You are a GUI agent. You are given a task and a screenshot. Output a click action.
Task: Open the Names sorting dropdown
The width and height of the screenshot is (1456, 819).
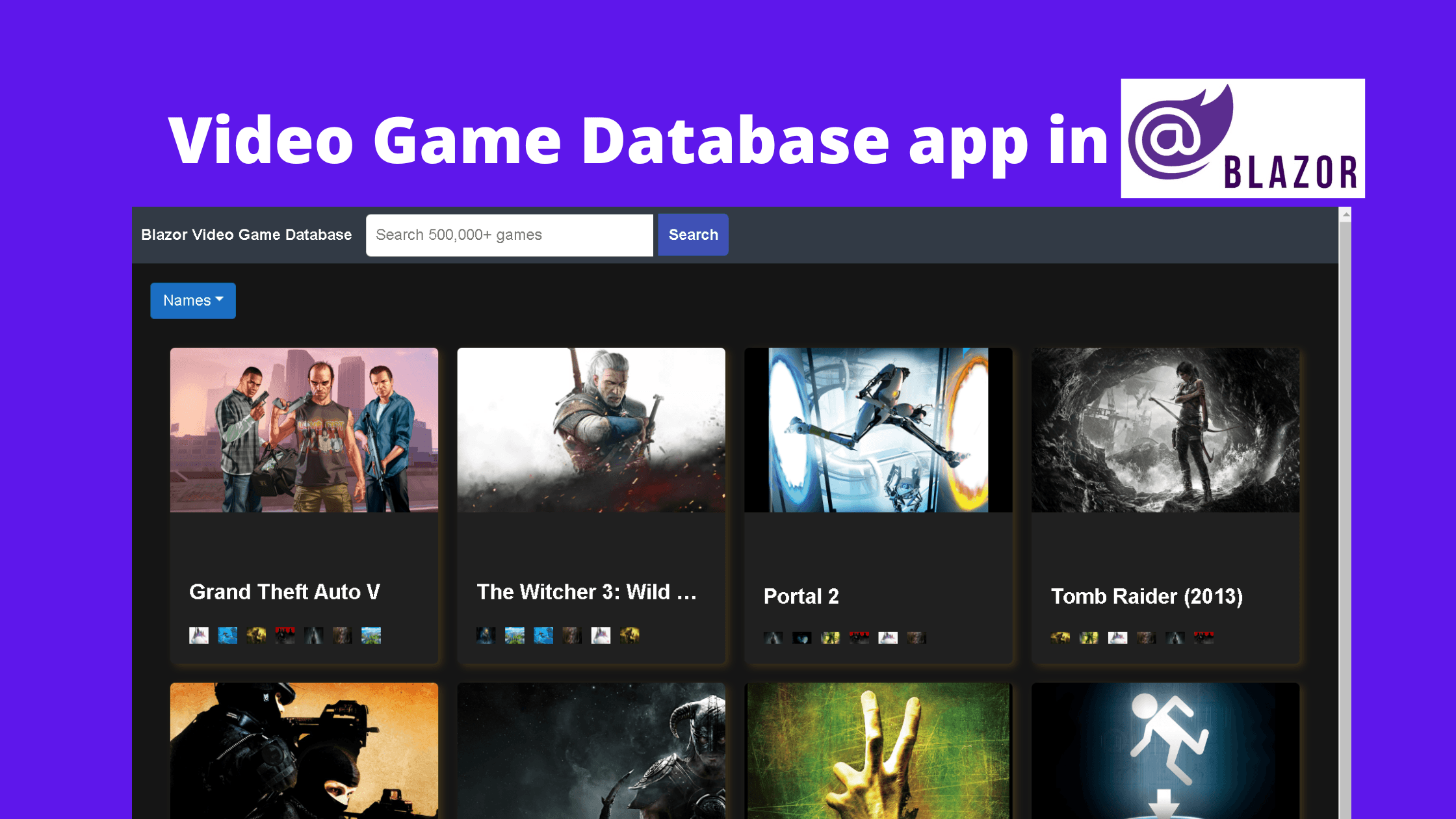pyautogui.click(x=192, y=300)
